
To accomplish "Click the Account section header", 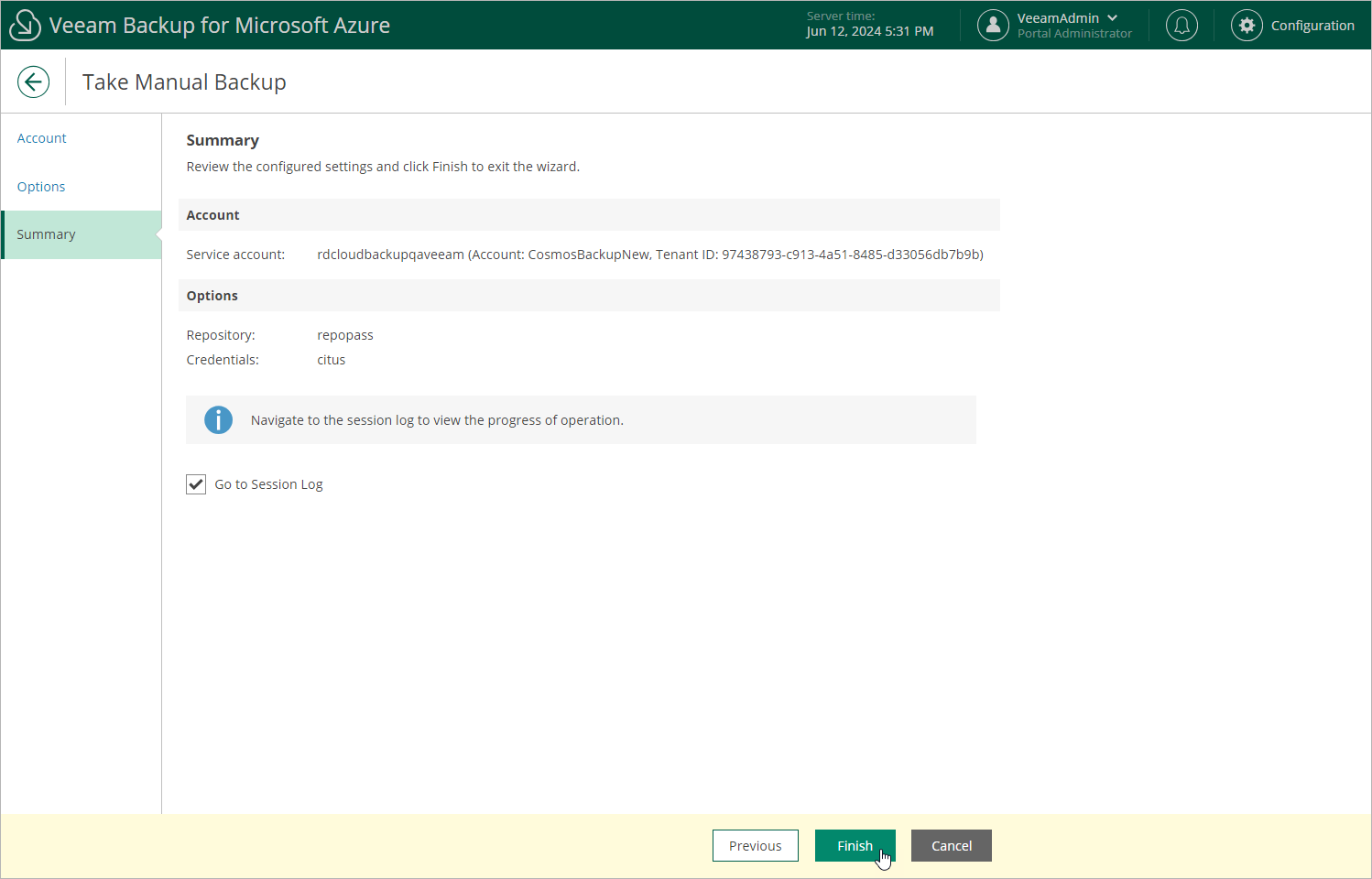I will click(589, 215).
